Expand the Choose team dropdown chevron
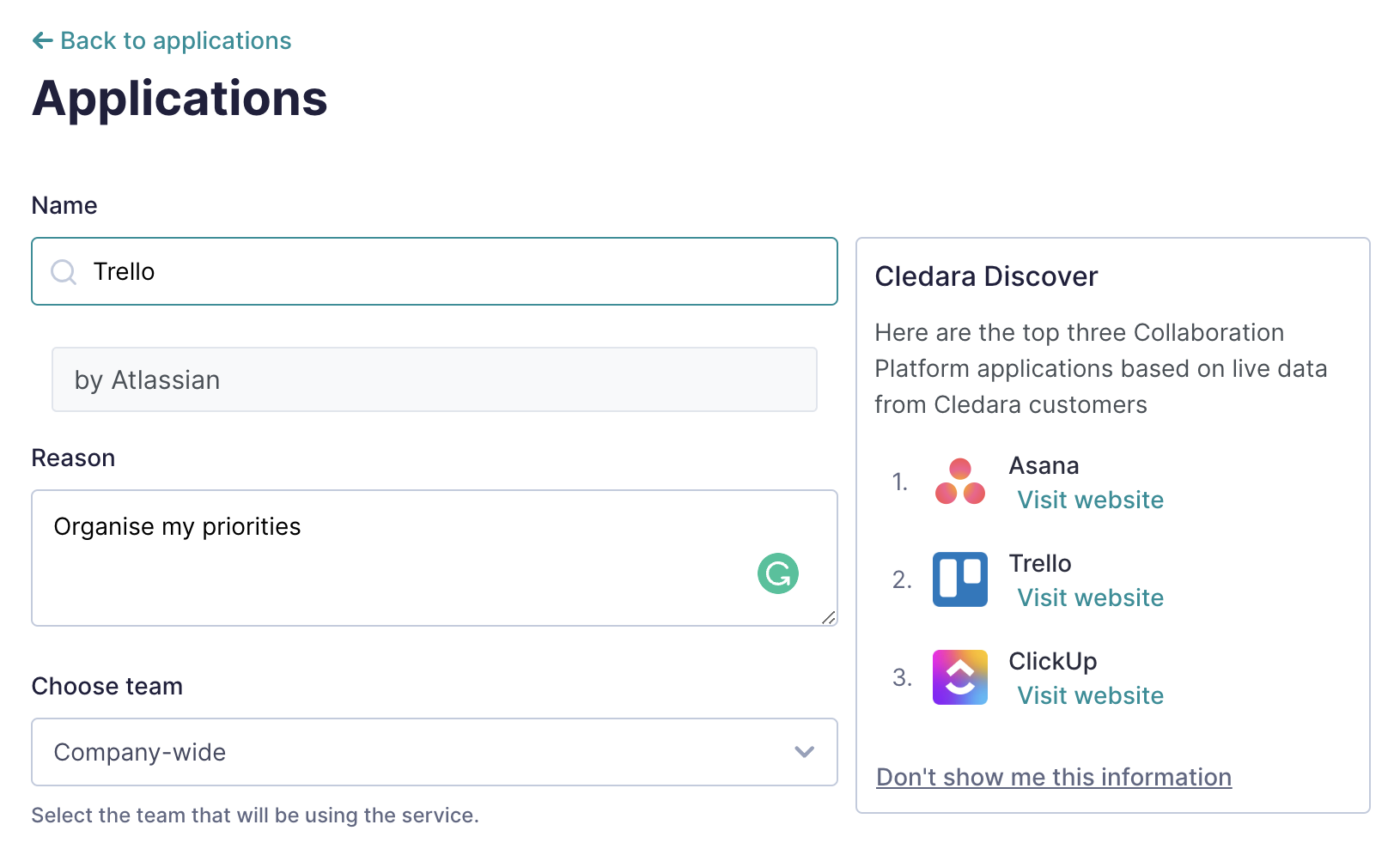The width and height of the screenshot is (1400, 855). 804,752
